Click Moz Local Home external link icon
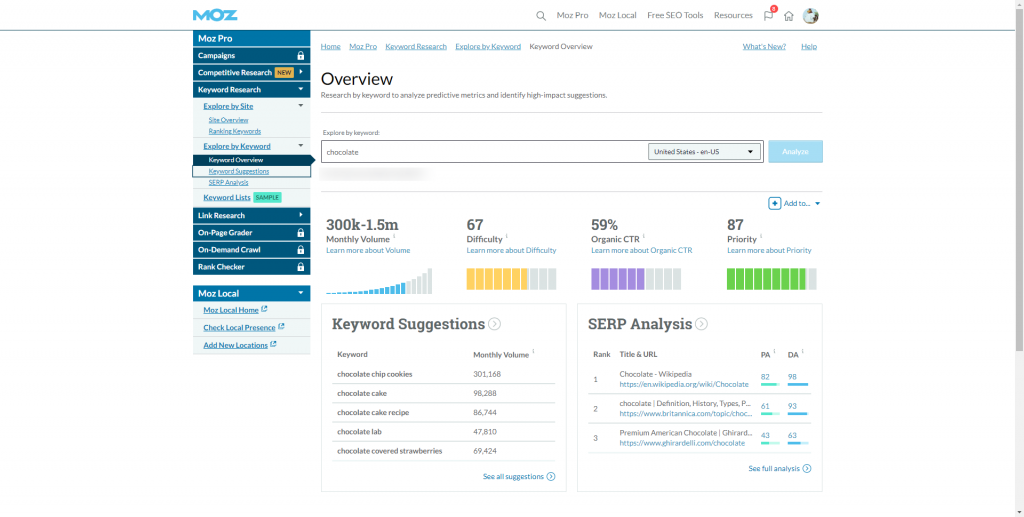Viewport: 1024px width, 517px height. coord(264,309)
